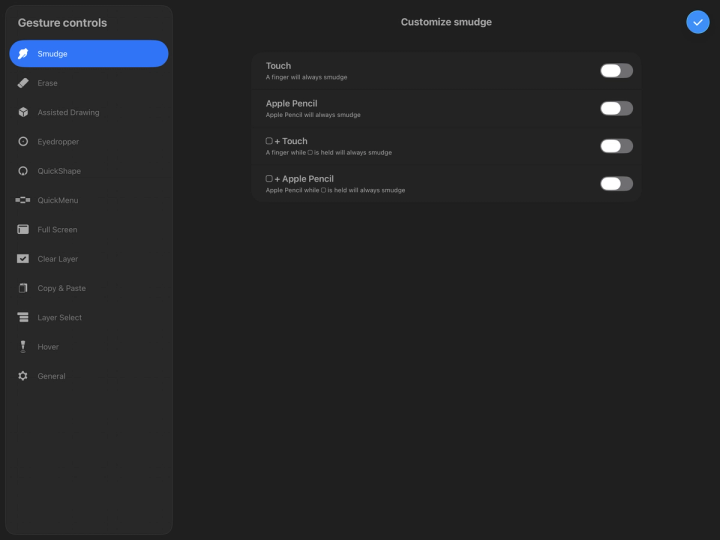
Task: Click the Assisted Drawing cube icon
Action: tap(23, 112)
